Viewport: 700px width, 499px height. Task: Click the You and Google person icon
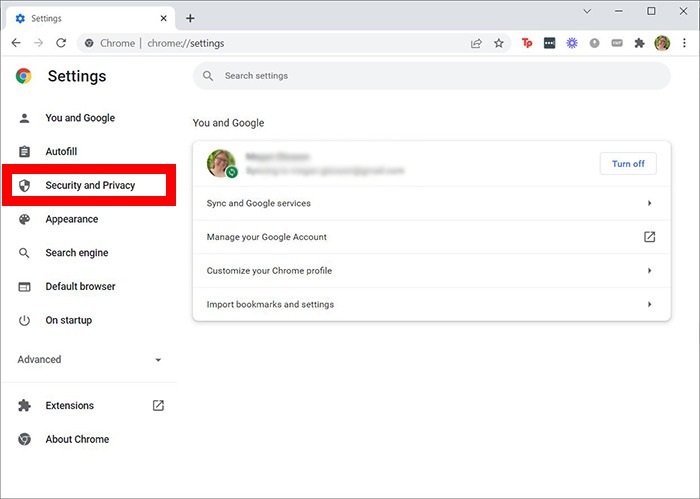tap(24, 118)
